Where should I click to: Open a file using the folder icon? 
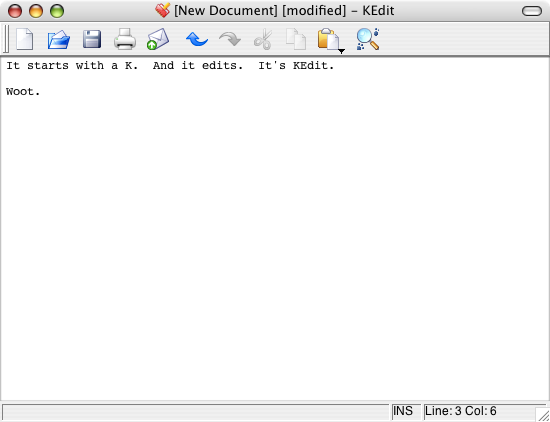pyautogui.click(x=59, y=39)
